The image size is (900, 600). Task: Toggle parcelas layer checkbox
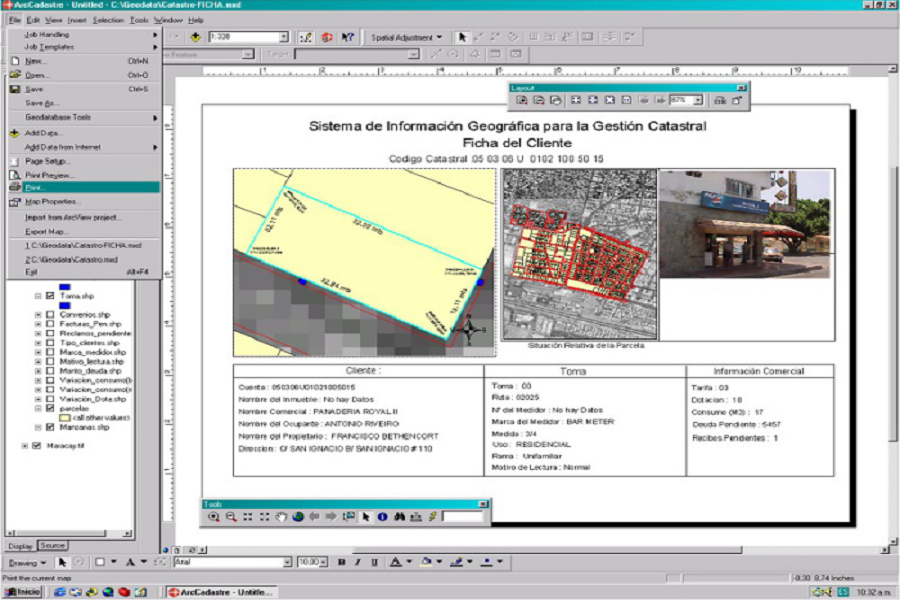pos(50,408)
